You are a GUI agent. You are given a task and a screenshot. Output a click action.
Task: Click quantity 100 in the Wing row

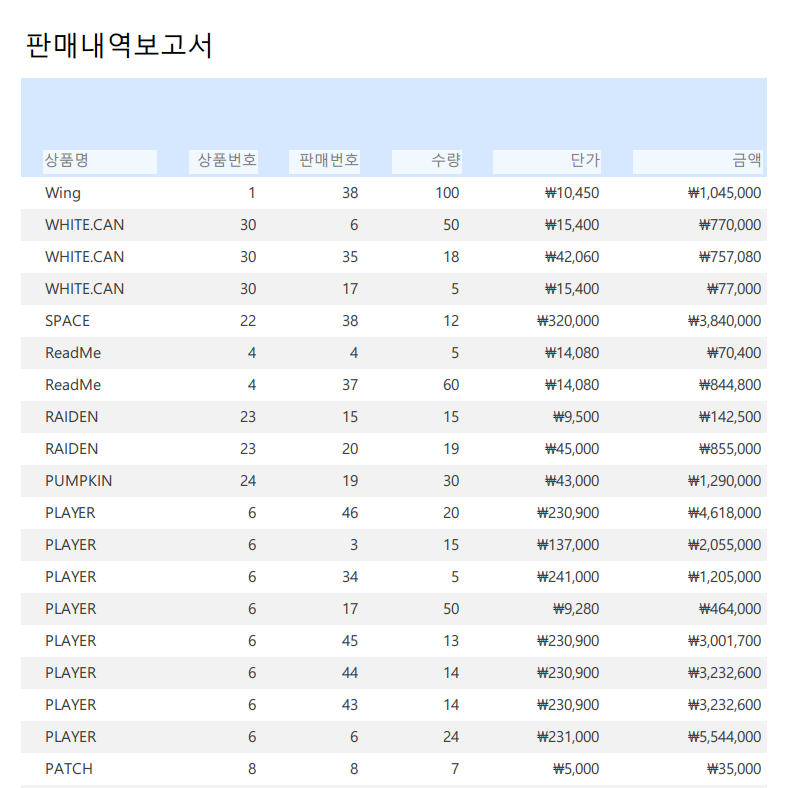pyautogui.click(x=447, y=193)
